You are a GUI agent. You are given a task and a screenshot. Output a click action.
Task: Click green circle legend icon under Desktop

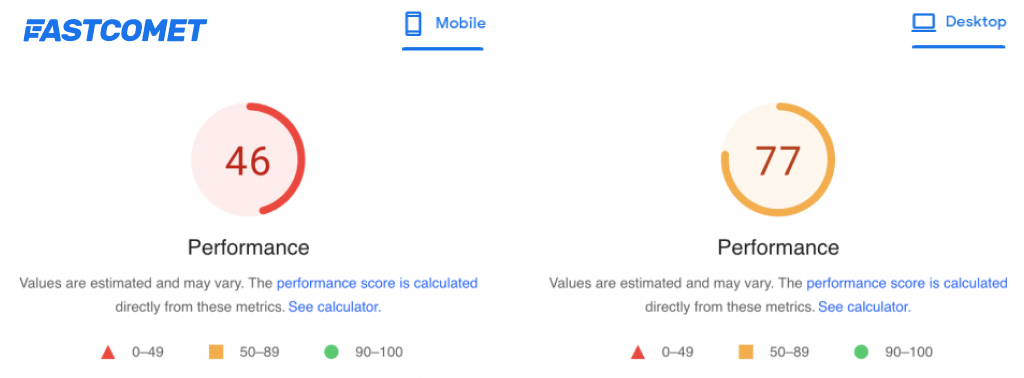pos(861,352)
